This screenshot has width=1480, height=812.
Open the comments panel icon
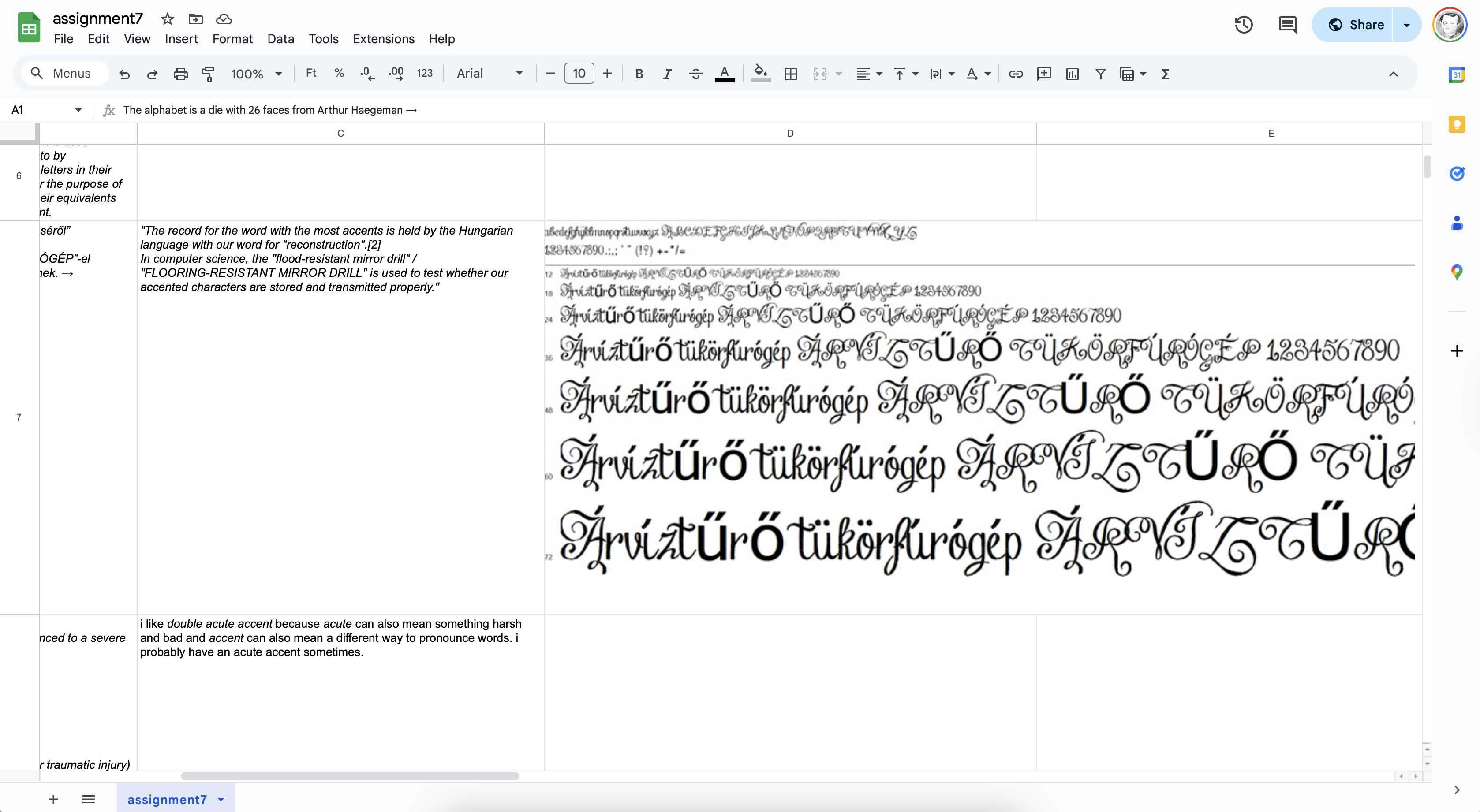pyautogui.click(x=1287, y=25)
